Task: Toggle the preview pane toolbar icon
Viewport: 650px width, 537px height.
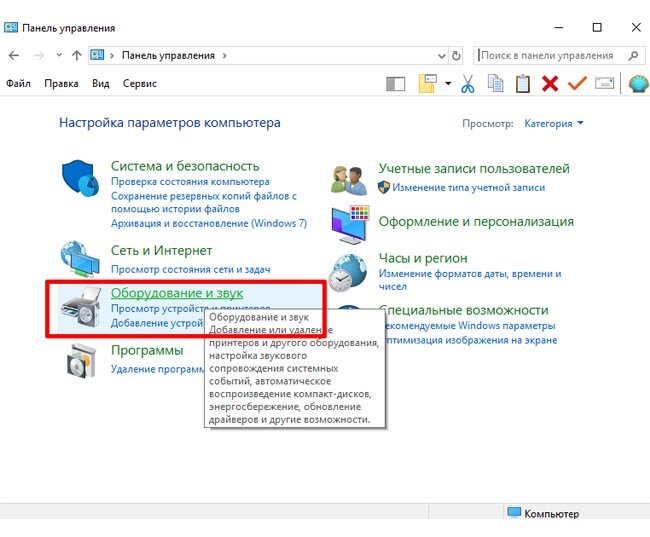Action: point(395,84)
